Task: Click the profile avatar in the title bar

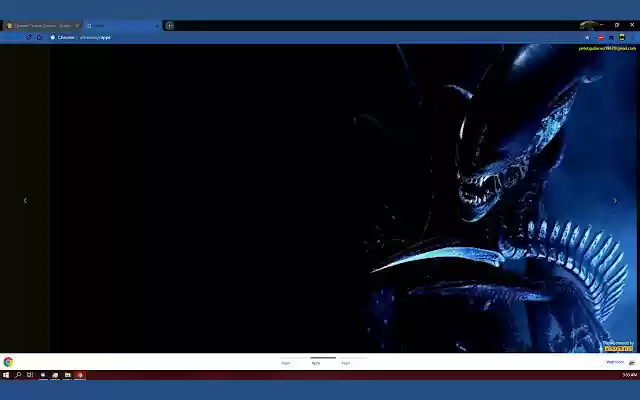Action: 588,25
